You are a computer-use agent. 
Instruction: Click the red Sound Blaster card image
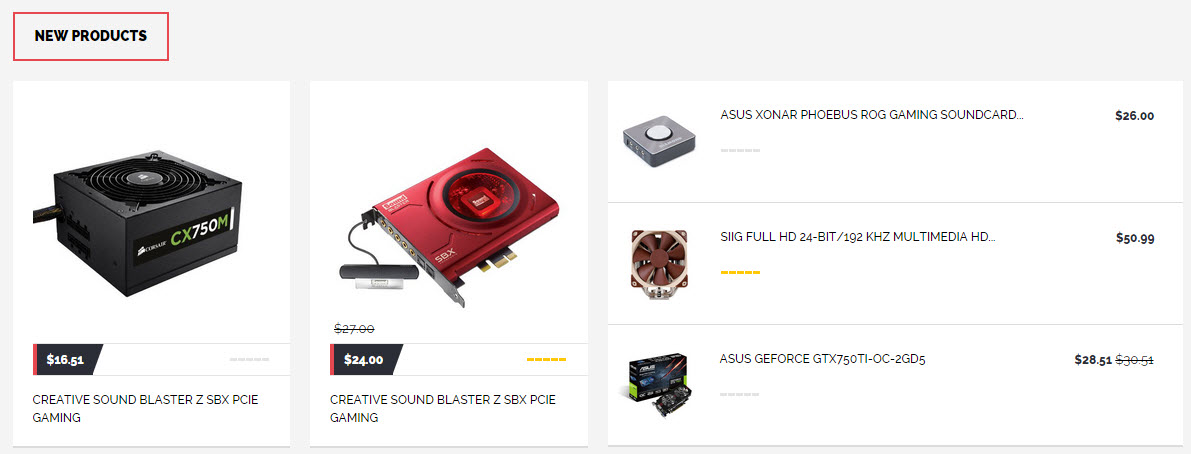click(x=448, y=225)
